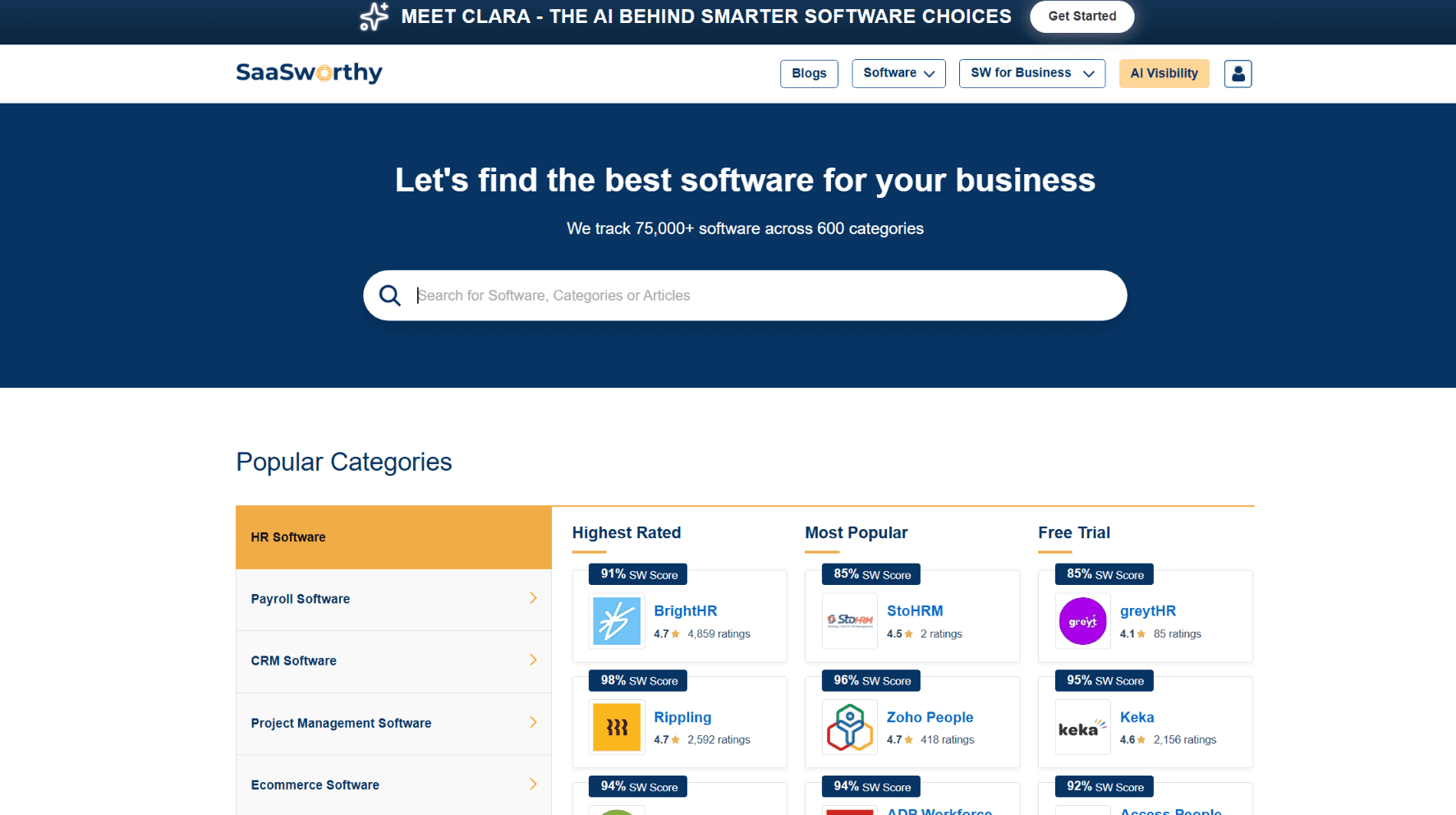The height and width of the screenshot is (815, 1456).
Task: Open Project Management Software chevron
Action: (x=533, y=722)
